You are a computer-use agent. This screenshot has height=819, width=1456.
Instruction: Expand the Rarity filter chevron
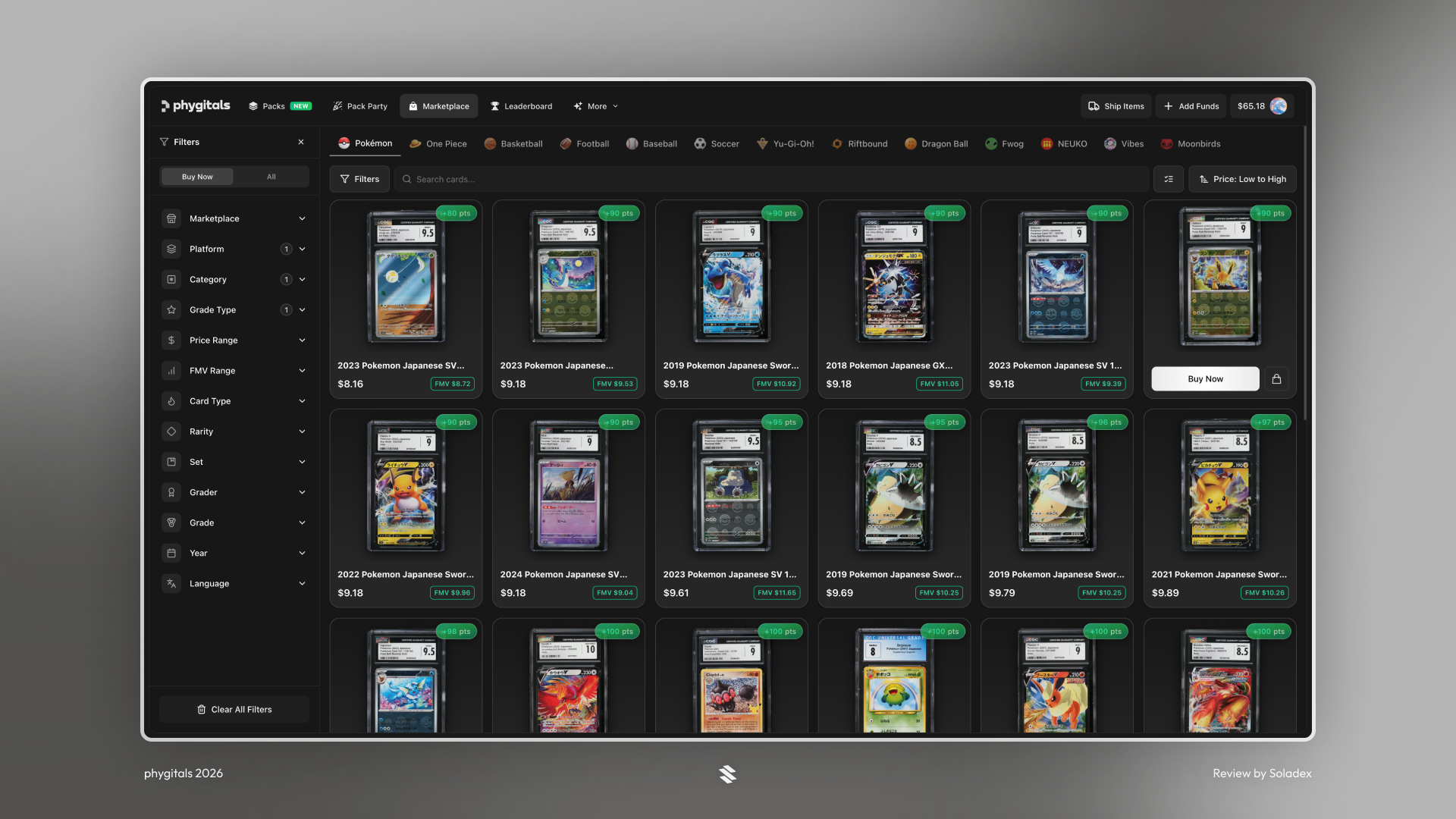tap(302, 431)
